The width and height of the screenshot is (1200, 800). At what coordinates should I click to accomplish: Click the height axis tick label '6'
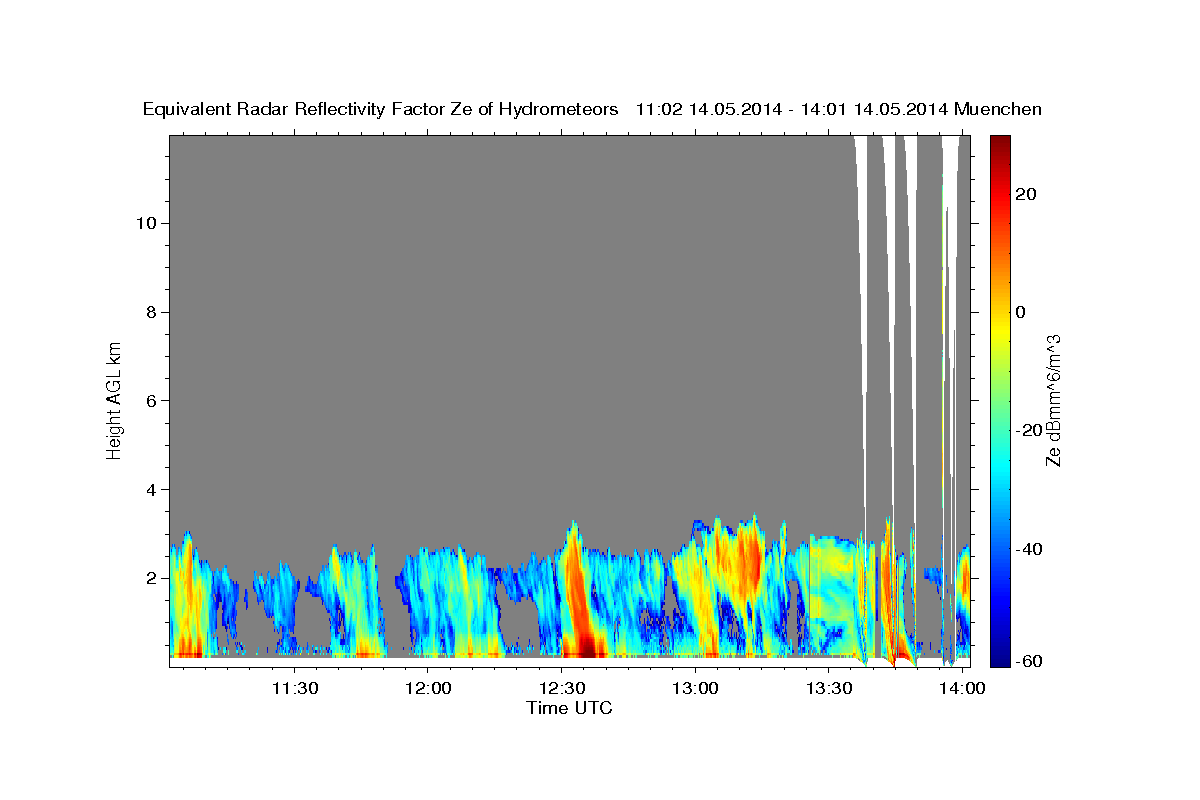[150, 401]
